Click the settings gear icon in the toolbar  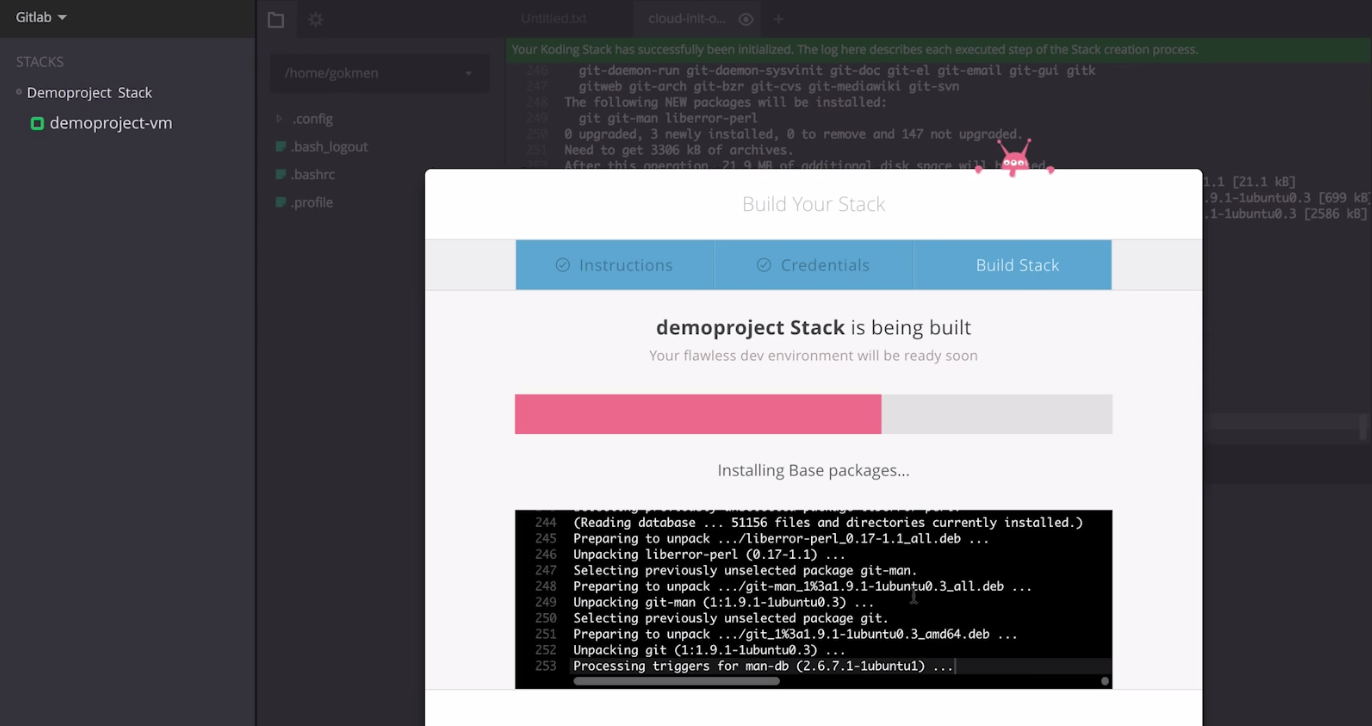coord(315,18)
